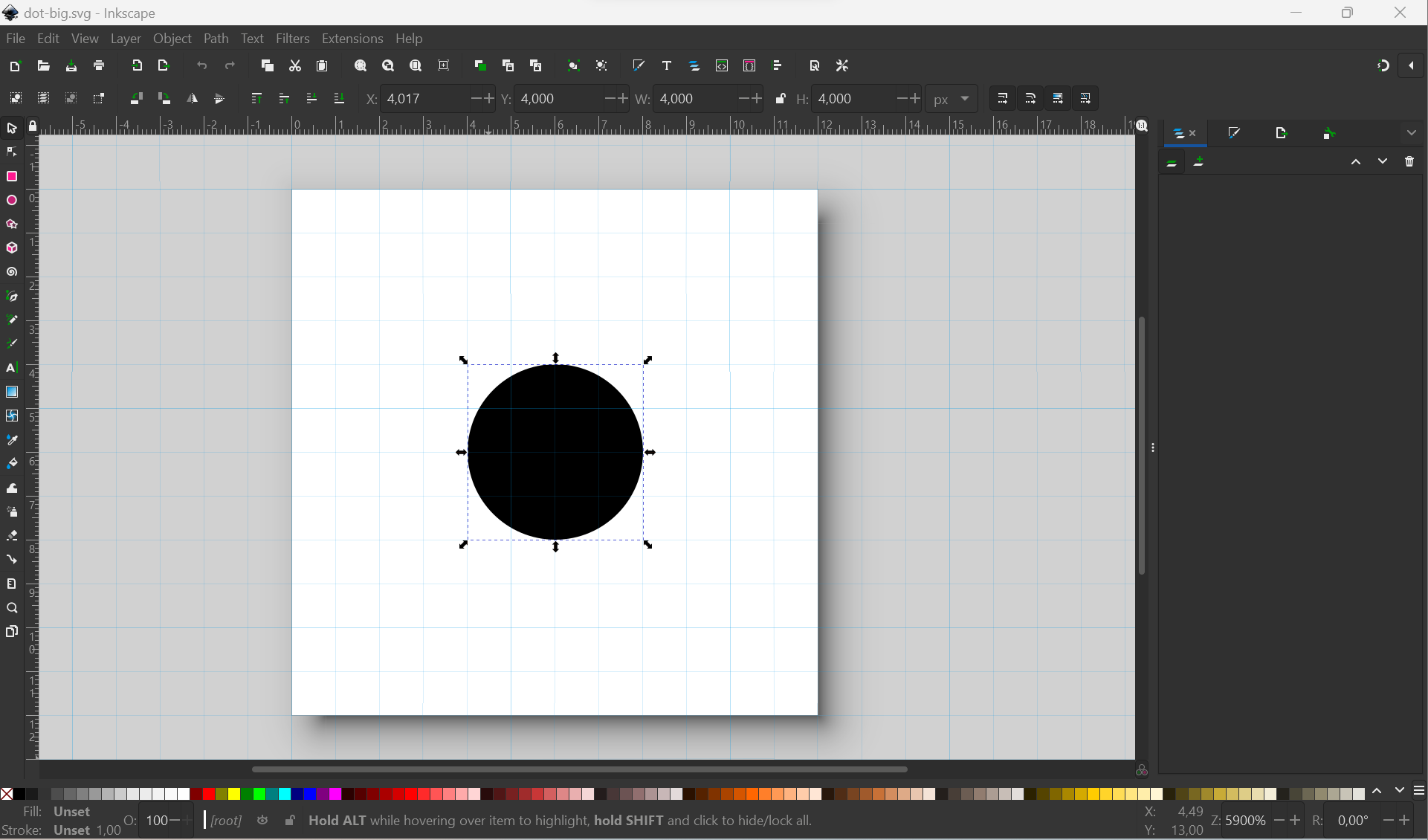Open the Path menu
This screenshot has width=1428, height=840.
(x=216, y=39)
